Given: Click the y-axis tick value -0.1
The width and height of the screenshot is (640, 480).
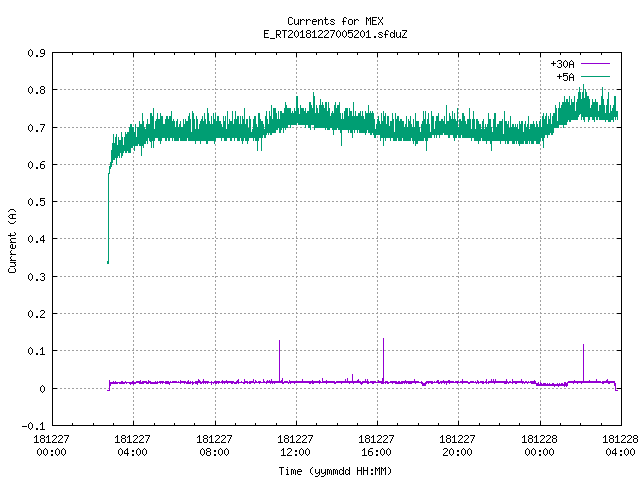Looking at the screenshot, I should [34, 426].
